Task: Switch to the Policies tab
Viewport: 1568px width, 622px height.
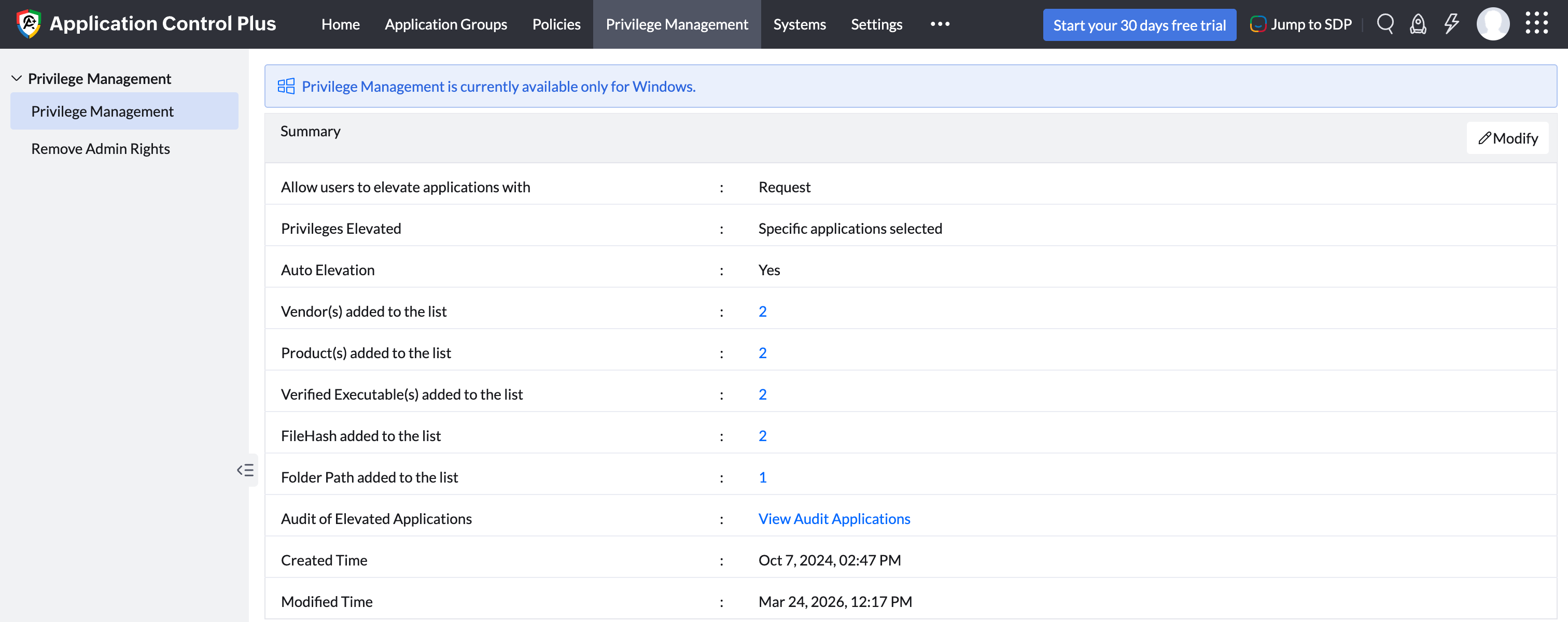Action: 556,24
